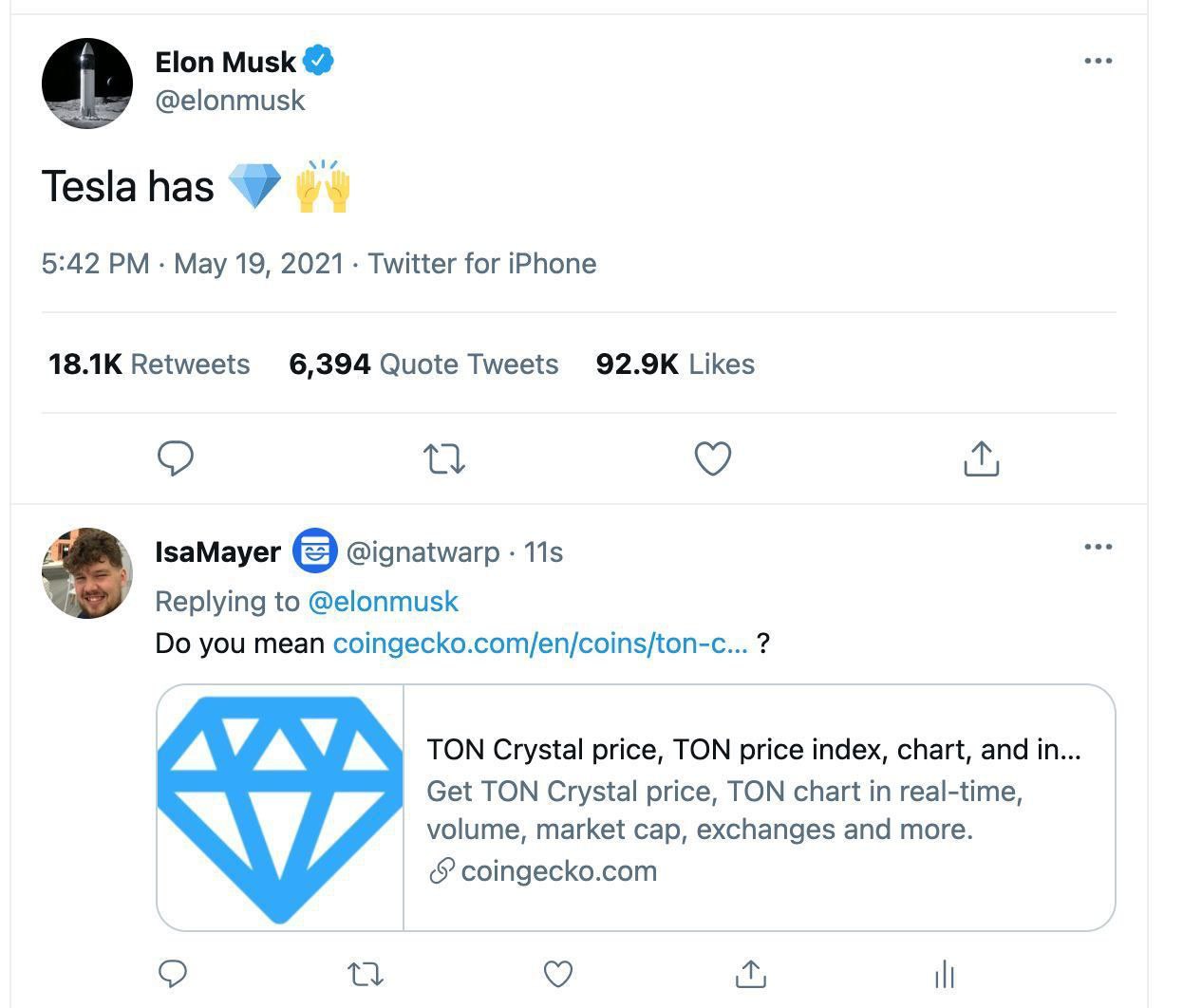Open IsaMayer's profile avatar
This screenshot has width=1183, height=1008.
87,573
